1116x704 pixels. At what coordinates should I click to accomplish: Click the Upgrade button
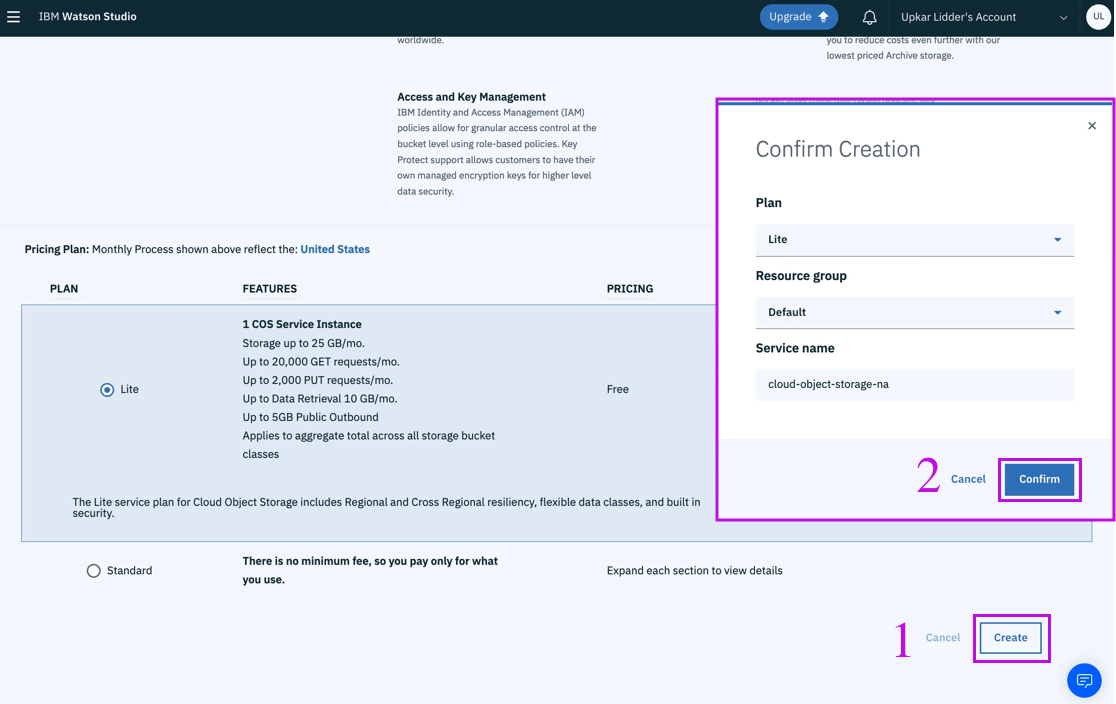799,17
